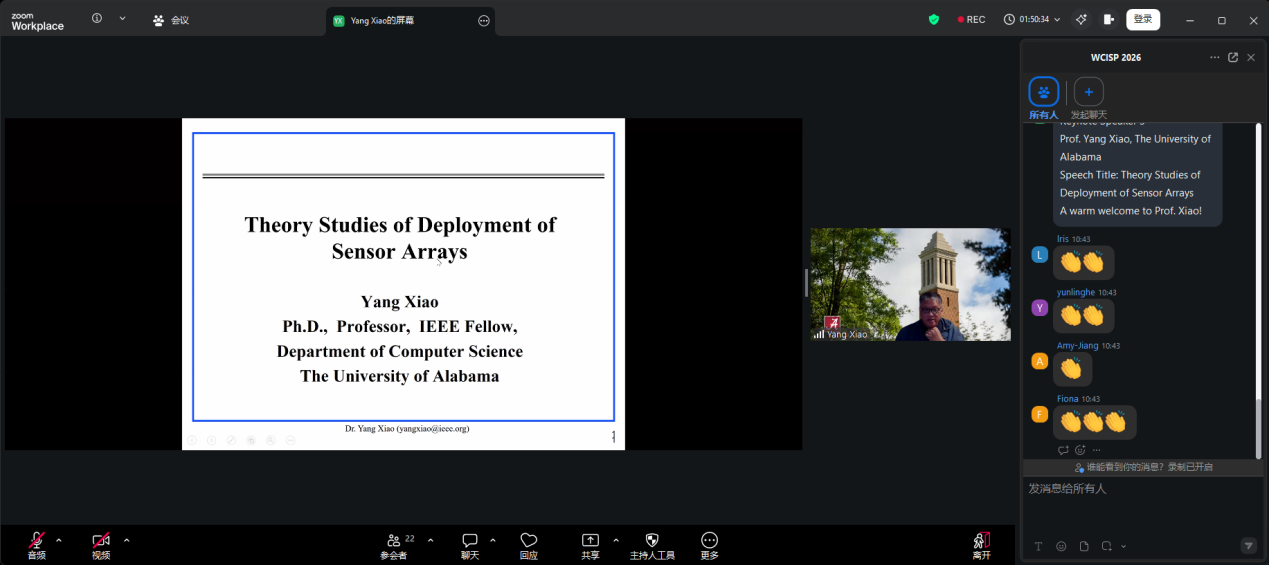Image resolution: width=1269 pixels, height=565 pixels.
Task: Unmute the microphone (音频) button
Action: 37,541
